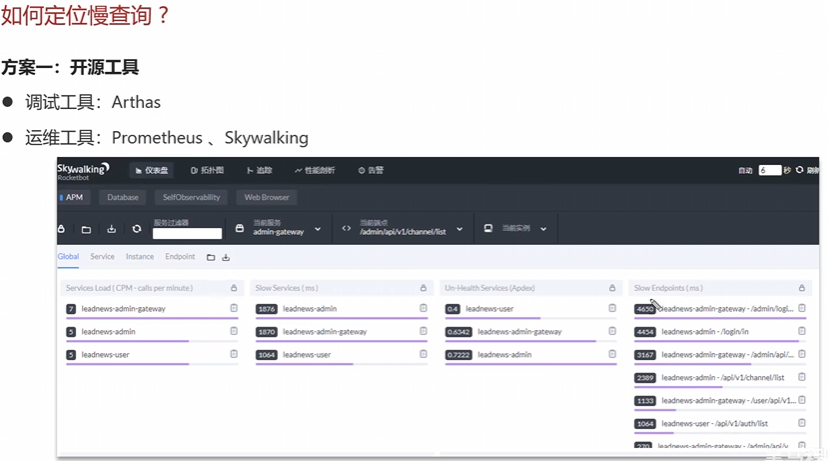The height and width of the screenshot is (461, 828).
Task: Click the folder icon in the dark toolbar
Action: pos(86,229)
